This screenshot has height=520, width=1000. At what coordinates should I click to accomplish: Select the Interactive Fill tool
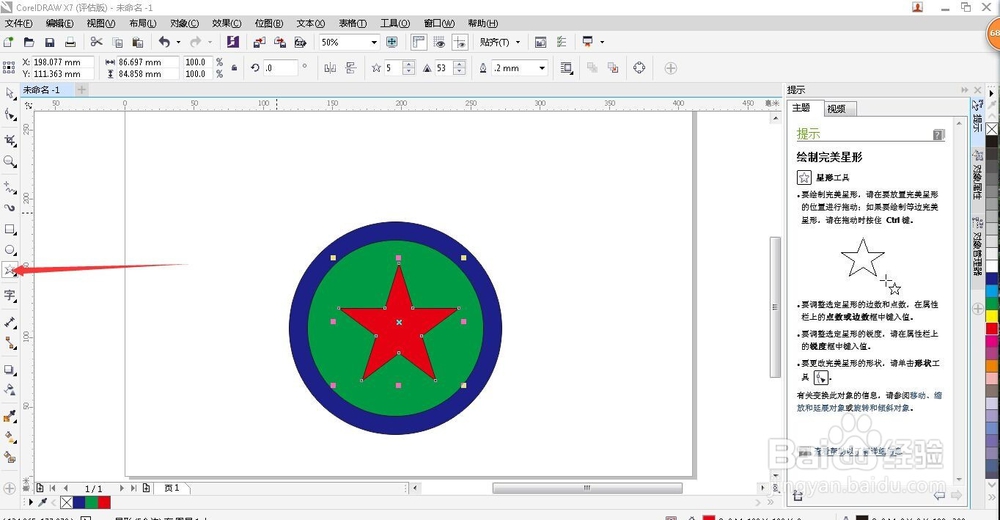pos(10,437)
